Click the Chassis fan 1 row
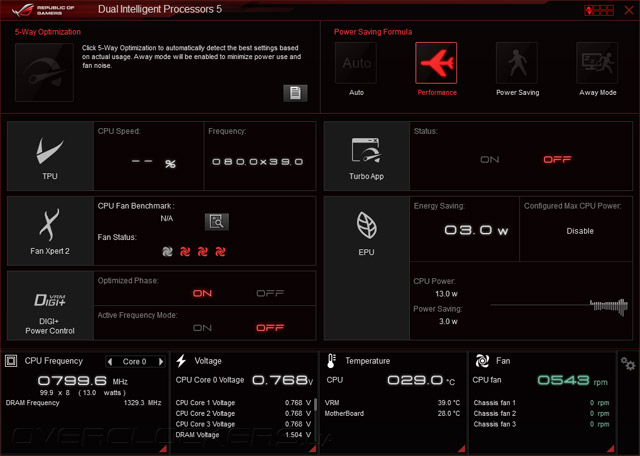This screenshot has width=640, height=456. [x=541, y=403]
